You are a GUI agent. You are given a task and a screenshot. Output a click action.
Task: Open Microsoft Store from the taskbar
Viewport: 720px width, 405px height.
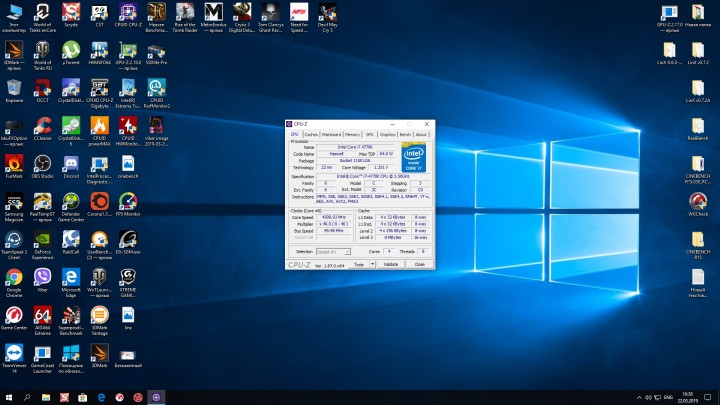coord(83,397)
